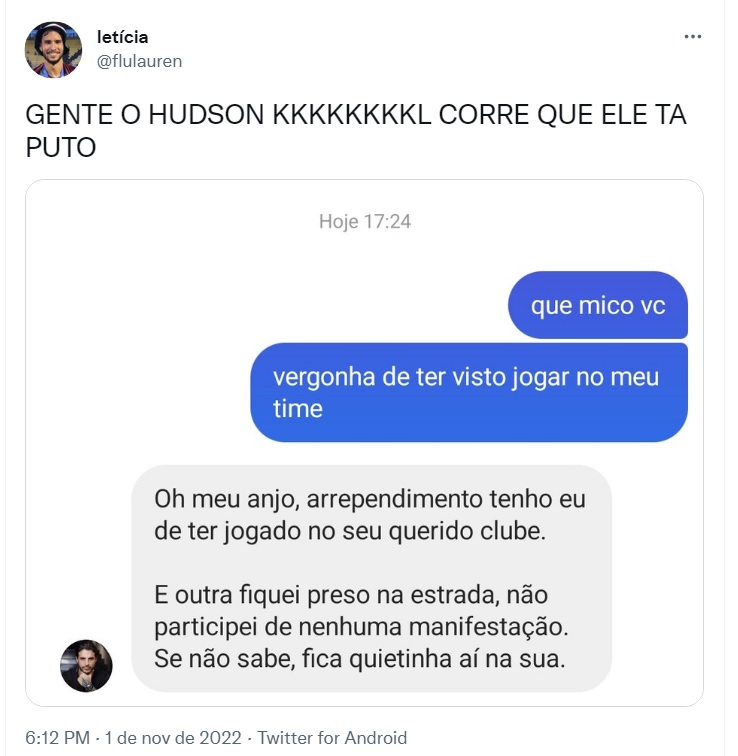Click letícia's round profile avatar
This screenshot has height=756, width=738.
point(54,49)
